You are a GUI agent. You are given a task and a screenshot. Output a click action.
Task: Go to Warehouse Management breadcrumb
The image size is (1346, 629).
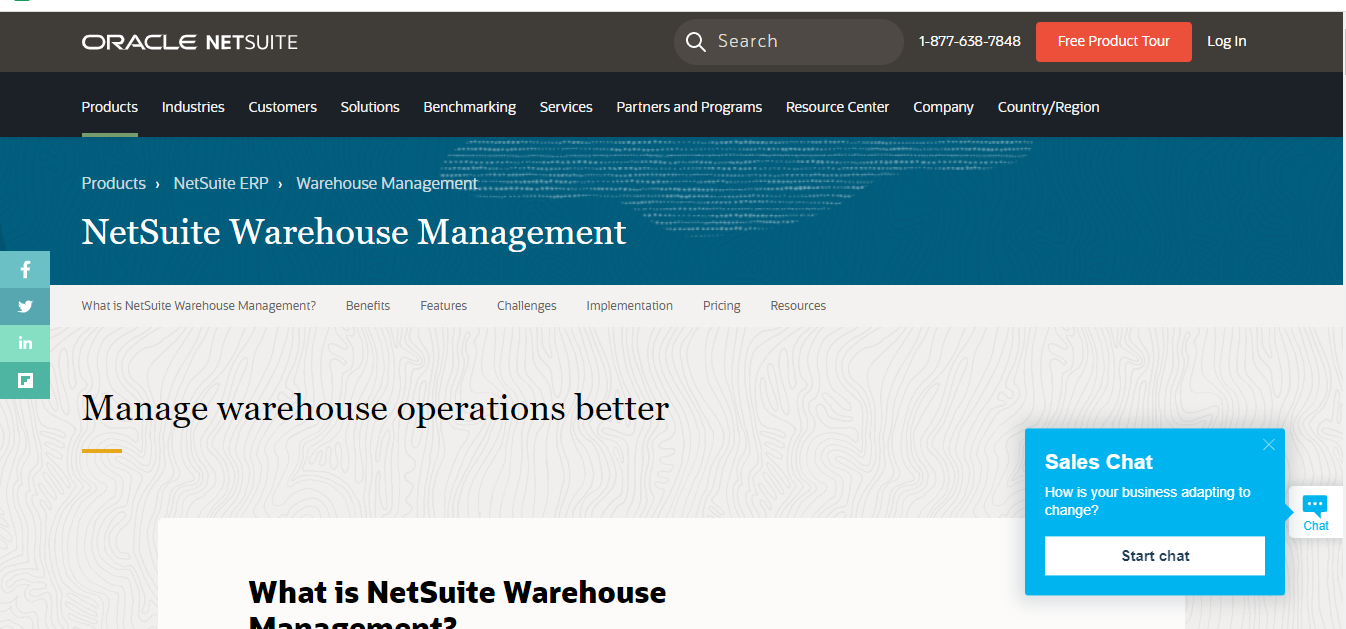[387, 184]
